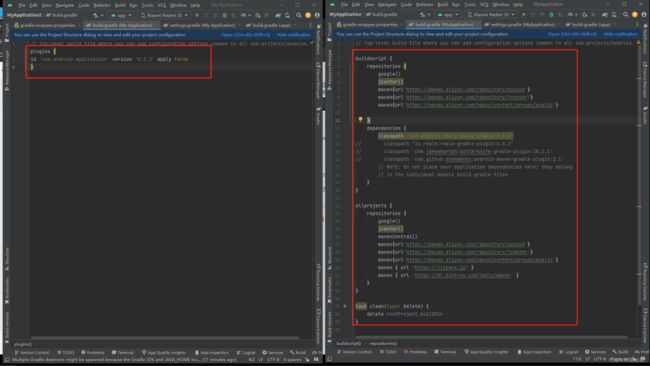Switch to build.gradle (:app) tab in left window

pyautogui.click(x=270, y=25)
